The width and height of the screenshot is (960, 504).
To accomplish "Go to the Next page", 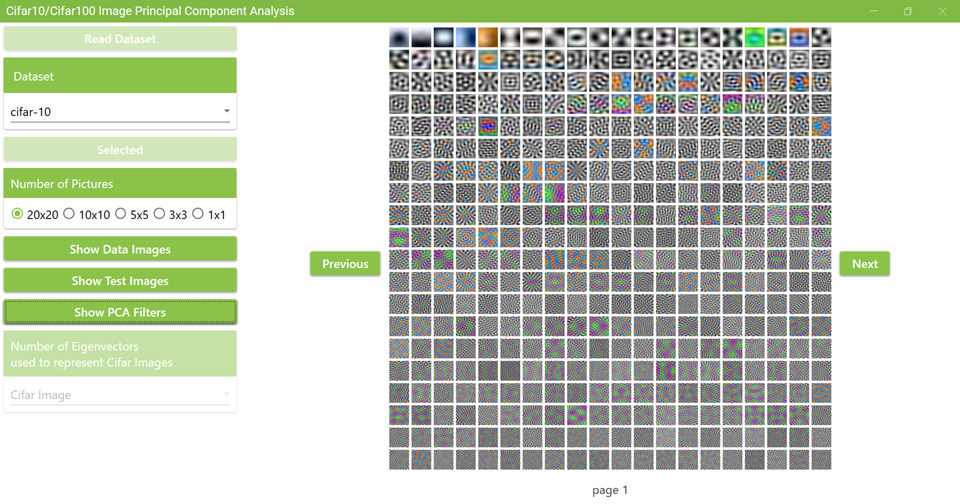I will click(864, 263).
